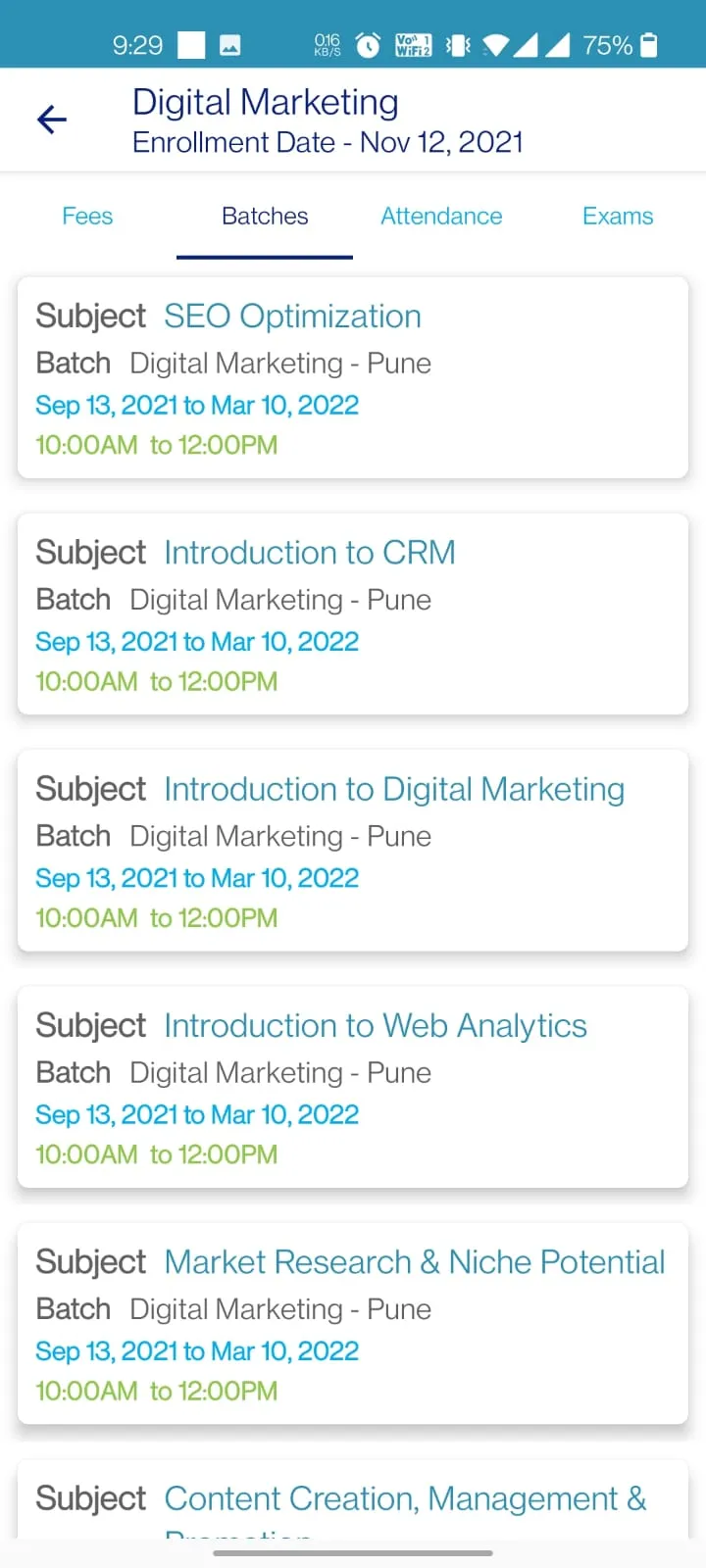The height and width of the screenshot is (1568, 706).
Task: Tap the VoWiFi status icon
Action: coord(413,45)
